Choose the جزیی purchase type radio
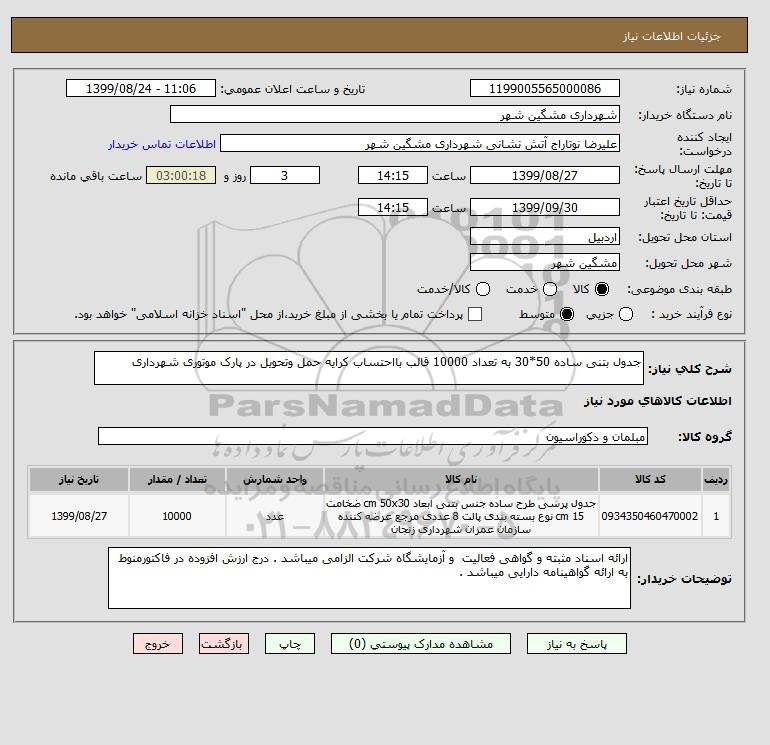770x745 pixels. point(626,314)
